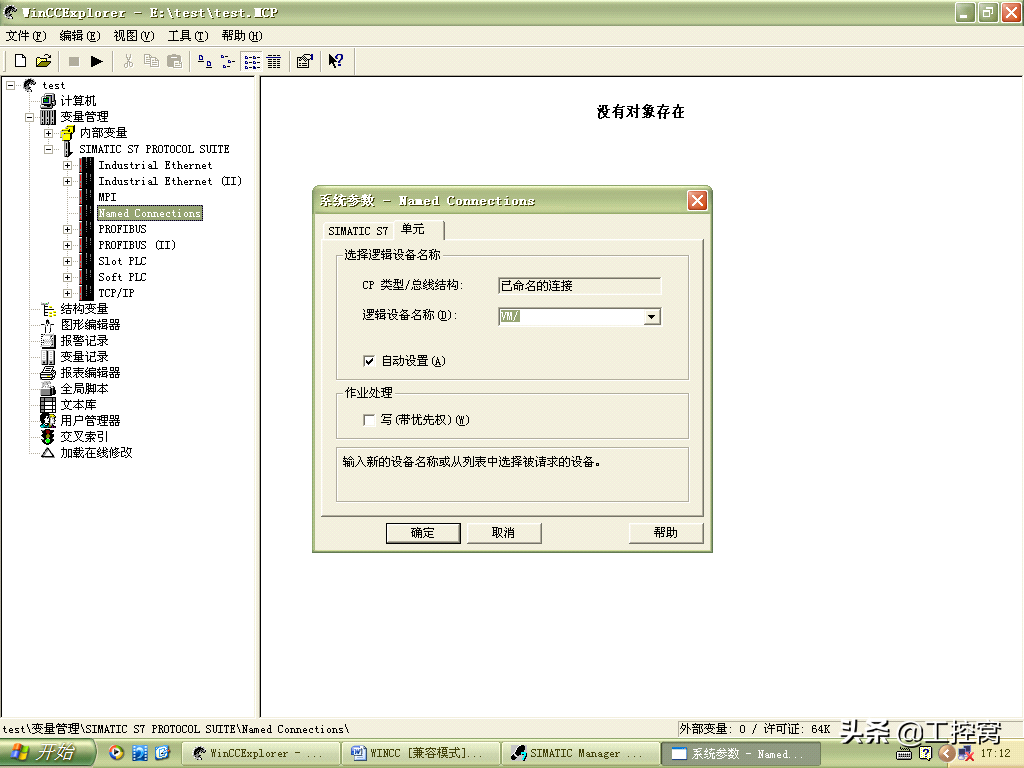
Task: Open the 逻辑设备名称 dropdown arrow
Action: click(651, 317)
